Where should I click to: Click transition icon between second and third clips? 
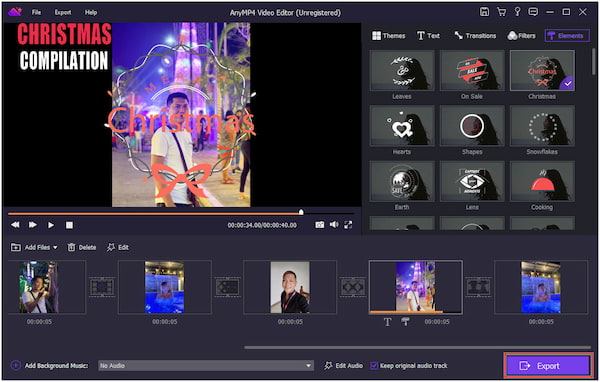227,287
